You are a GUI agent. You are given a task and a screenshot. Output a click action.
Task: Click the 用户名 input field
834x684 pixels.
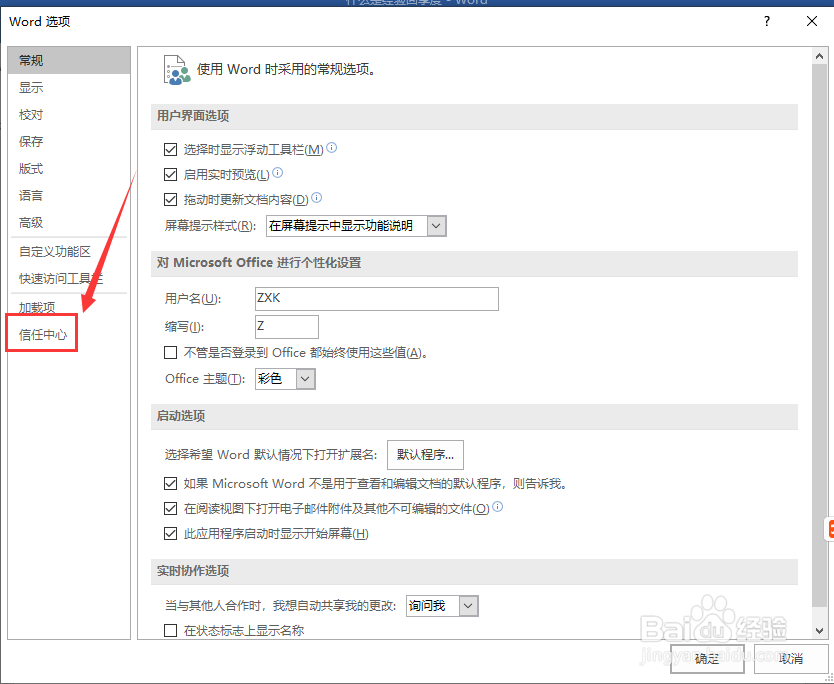[x=377, y=298]
